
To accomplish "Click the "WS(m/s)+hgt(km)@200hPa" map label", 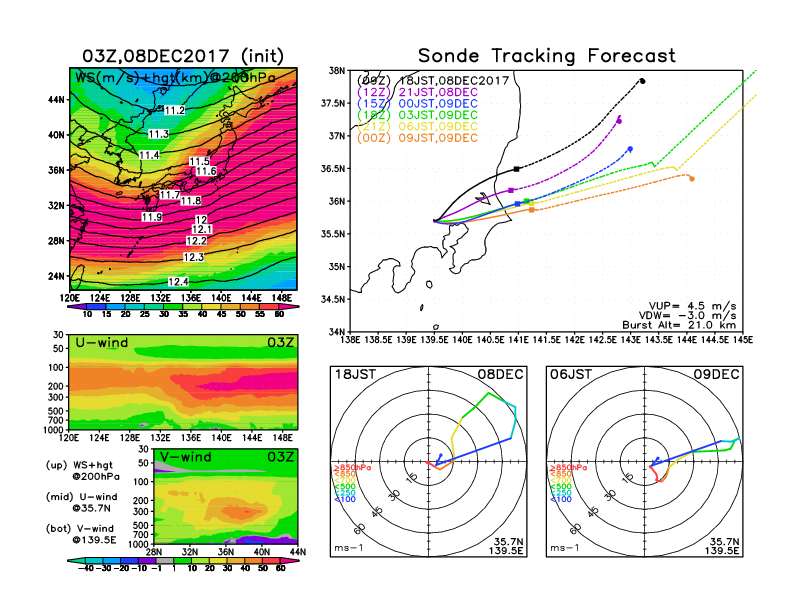I will coord(175,78).
